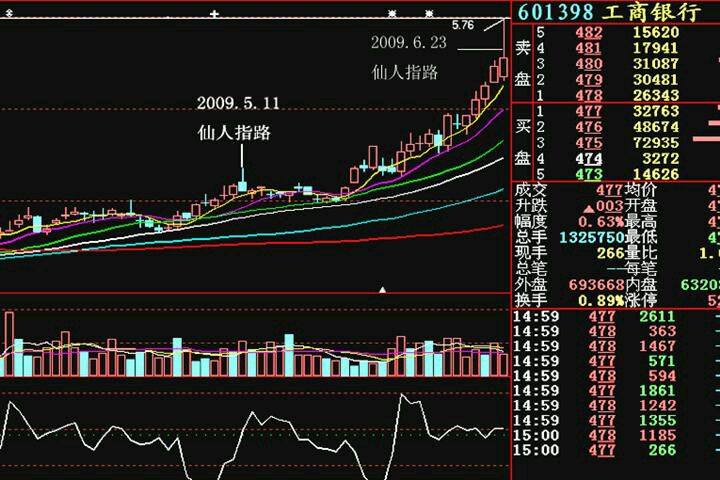The width and height of the screenshot is (720, 480).
Task: Click the small white triangle marker below price chart
Action: (x=382, y=290)
